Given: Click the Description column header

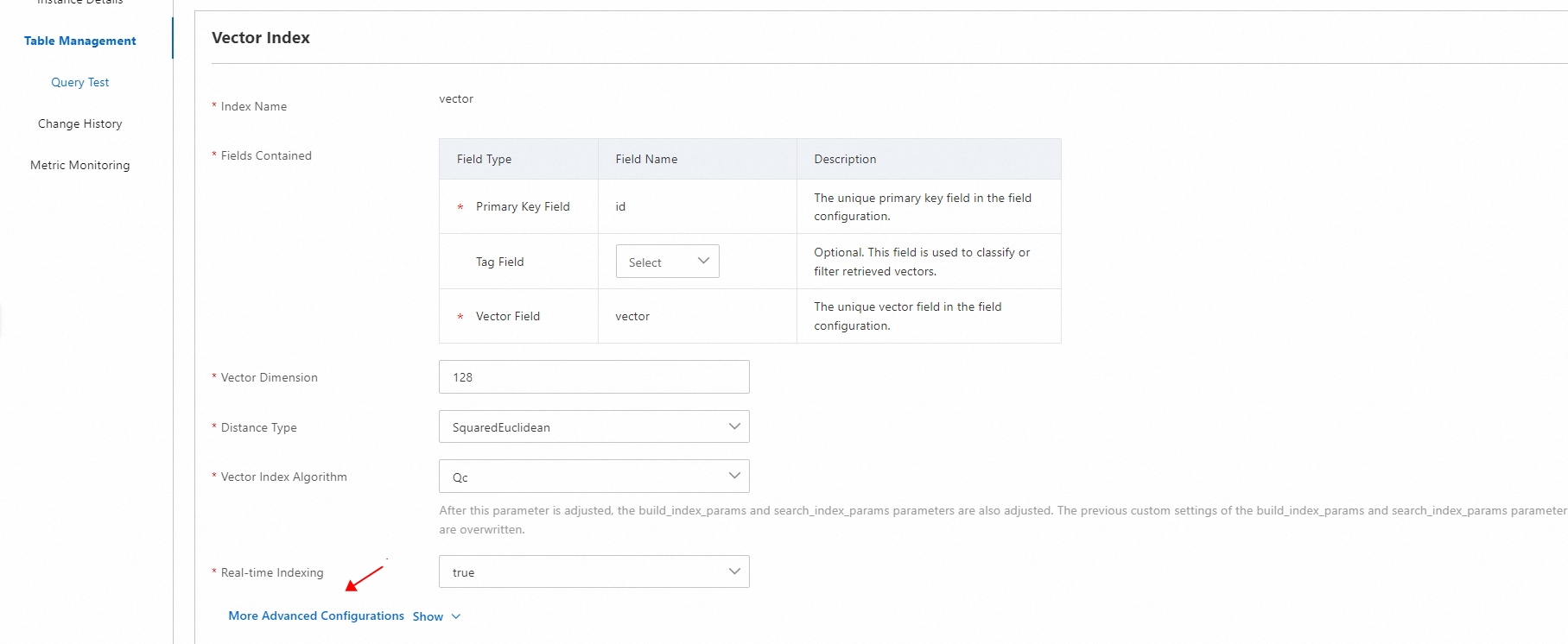Looking at the screenshot, I should coord(845,159).
